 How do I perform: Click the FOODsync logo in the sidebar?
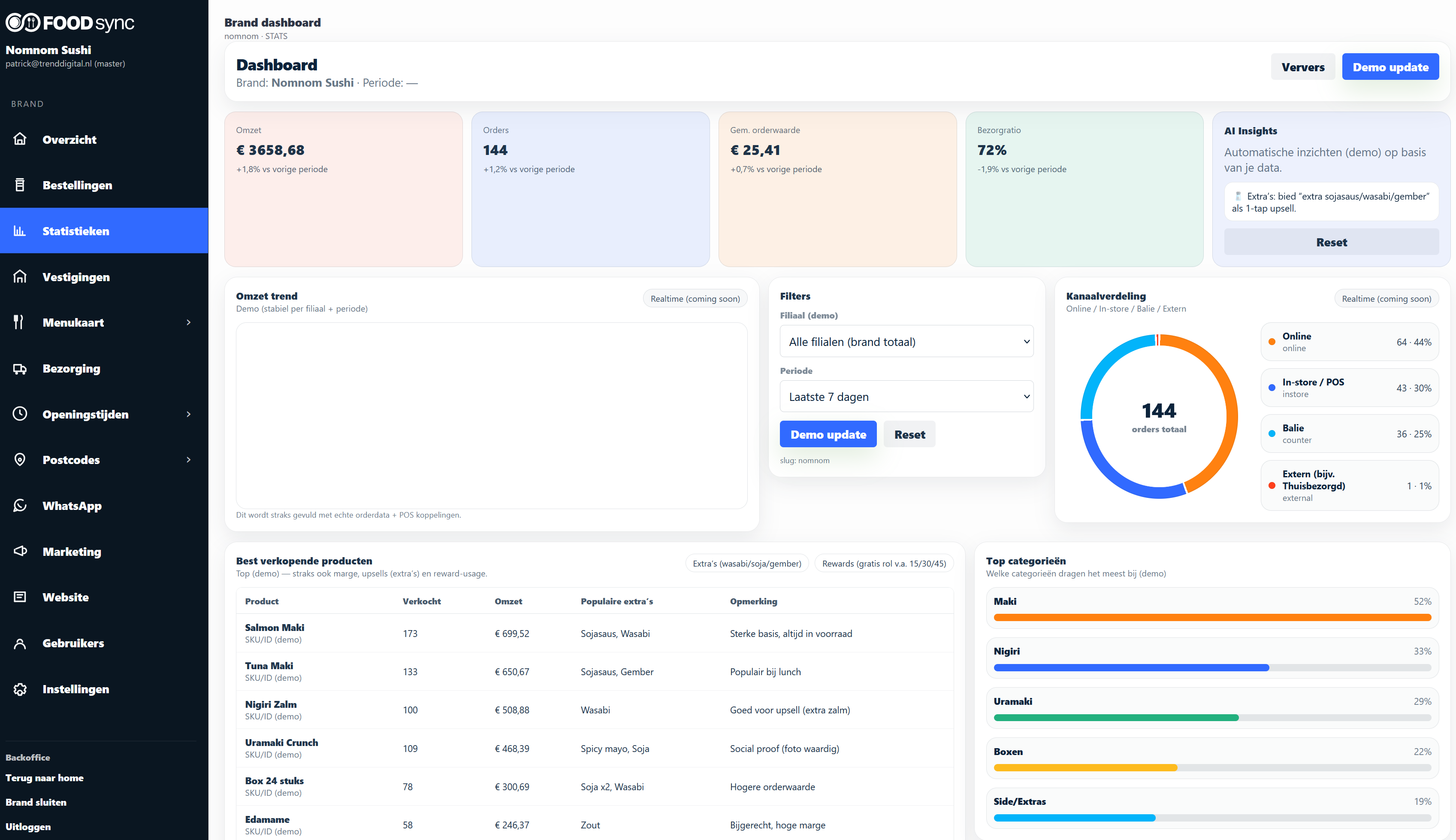[69, 22]
